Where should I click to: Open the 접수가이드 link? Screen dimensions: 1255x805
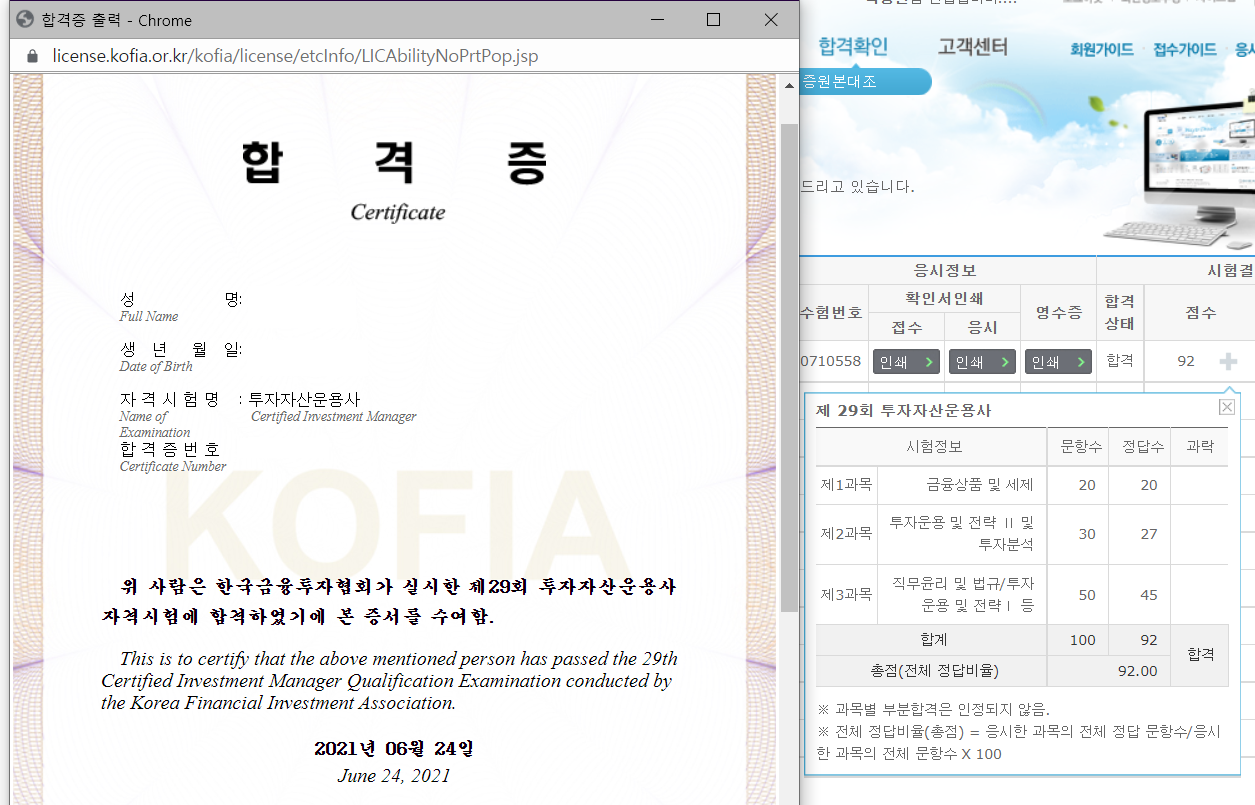pyautogui.click(x=1184, y=49)
